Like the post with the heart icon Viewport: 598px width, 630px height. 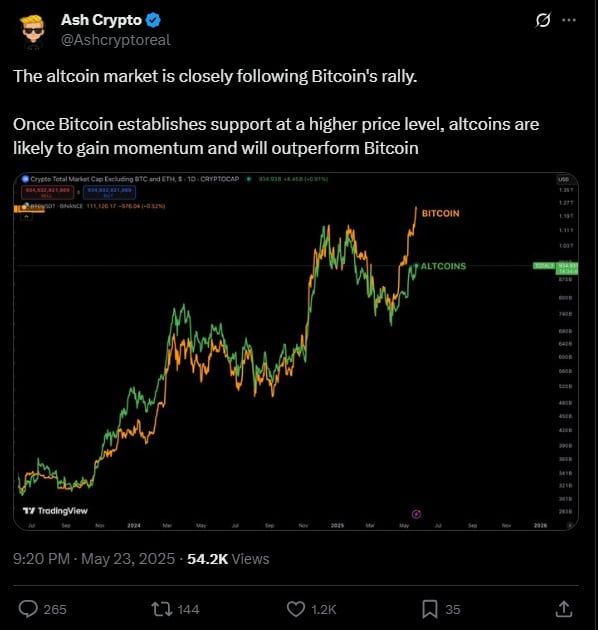click(x=296, y=609)
